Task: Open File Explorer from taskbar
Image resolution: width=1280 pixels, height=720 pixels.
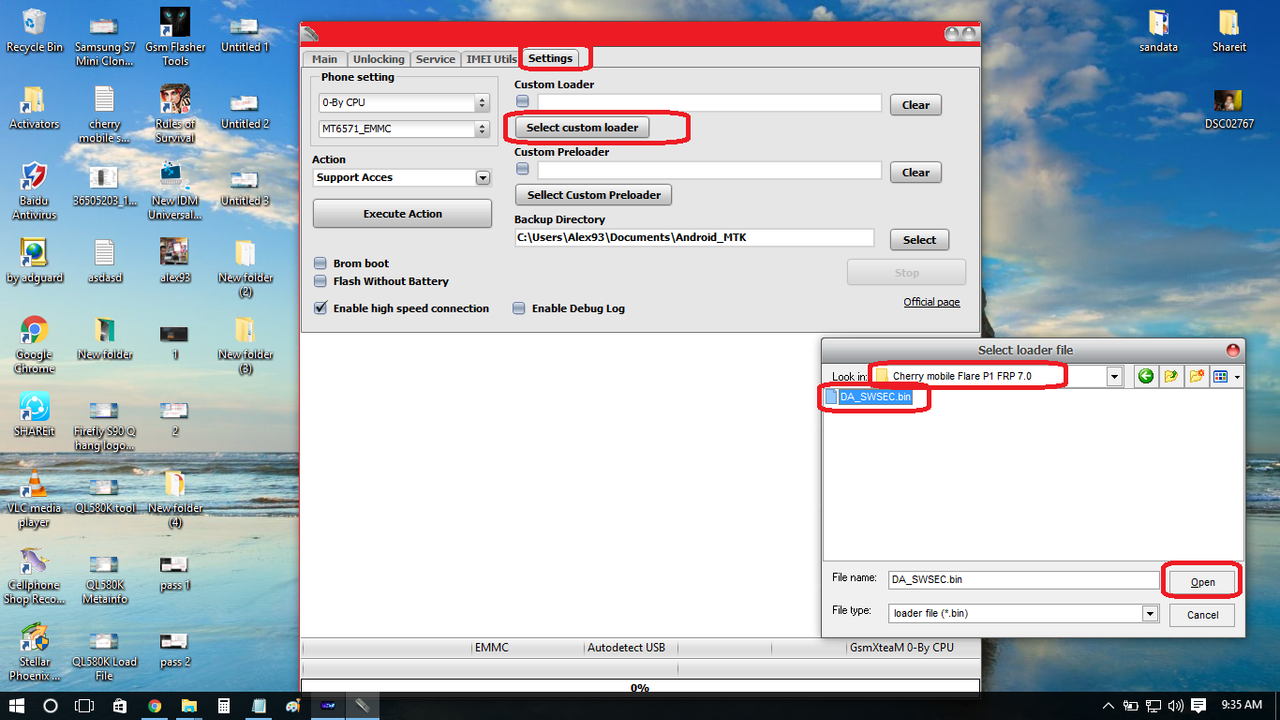Action: pos(189,706)
